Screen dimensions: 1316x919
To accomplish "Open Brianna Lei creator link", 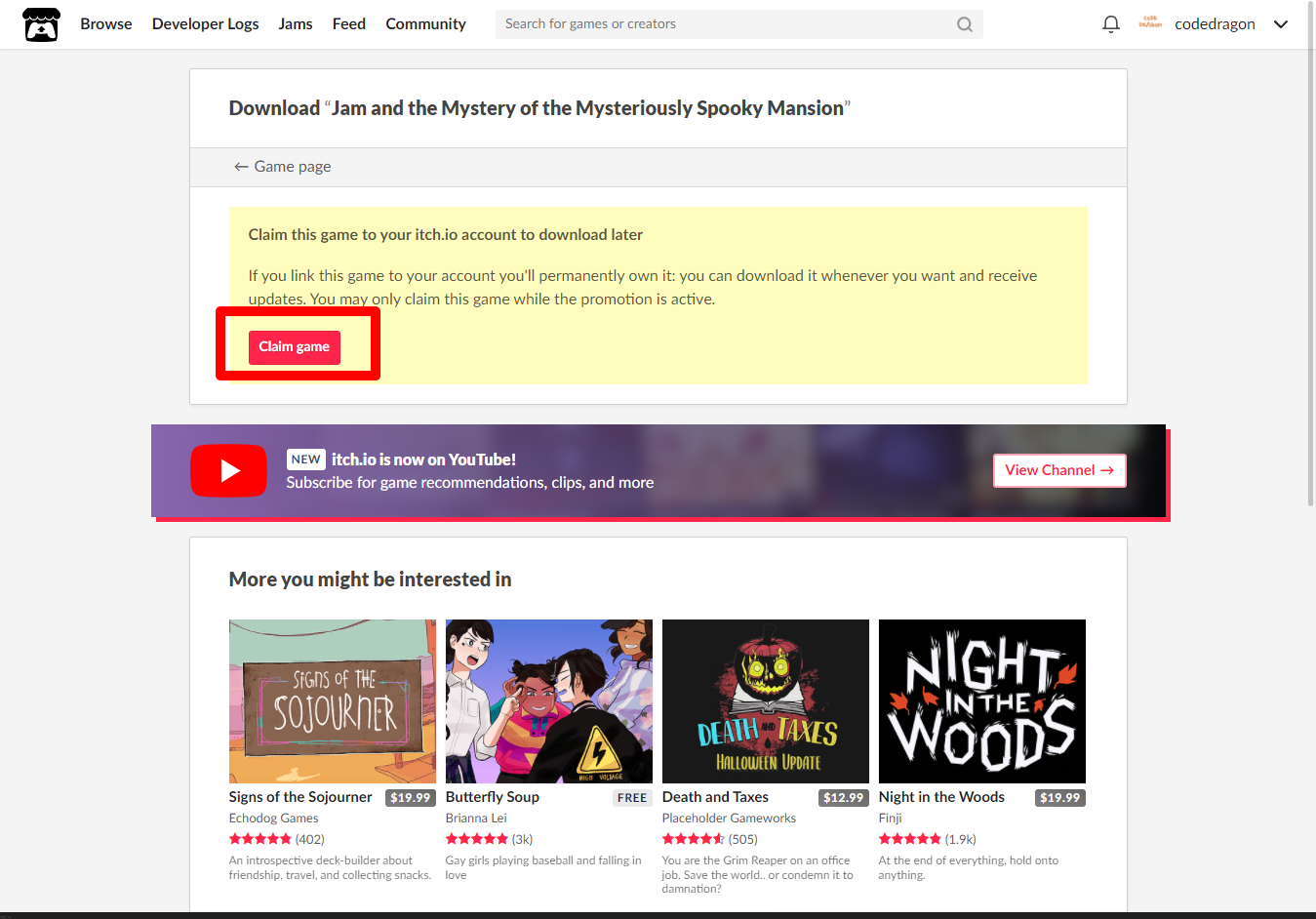I will pos(476,819).
